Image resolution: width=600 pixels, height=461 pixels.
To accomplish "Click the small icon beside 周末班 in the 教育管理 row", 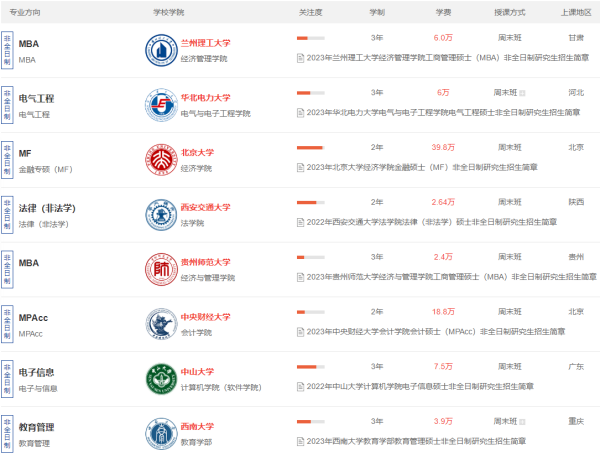I will tap(522, 421).
